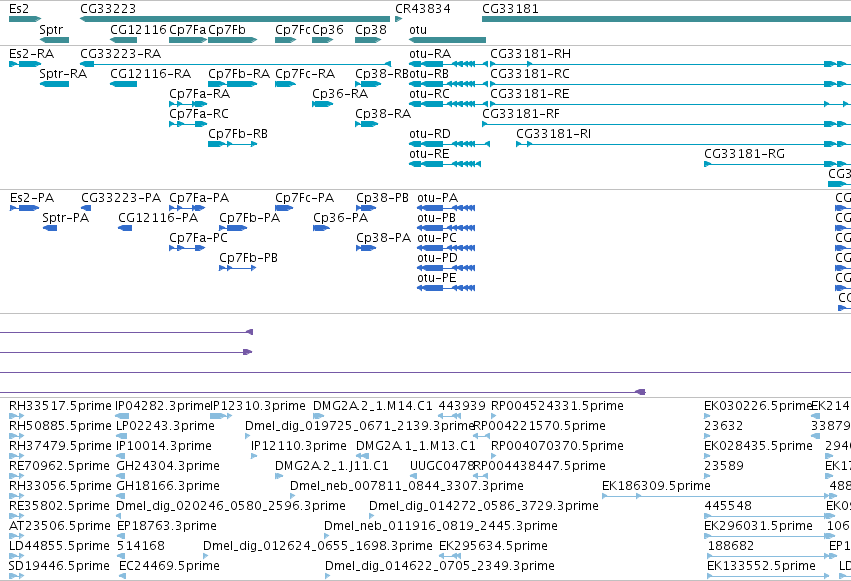Select EST EK186309.5prime
This screenshot has height=581, width=851.
(656, 486)
